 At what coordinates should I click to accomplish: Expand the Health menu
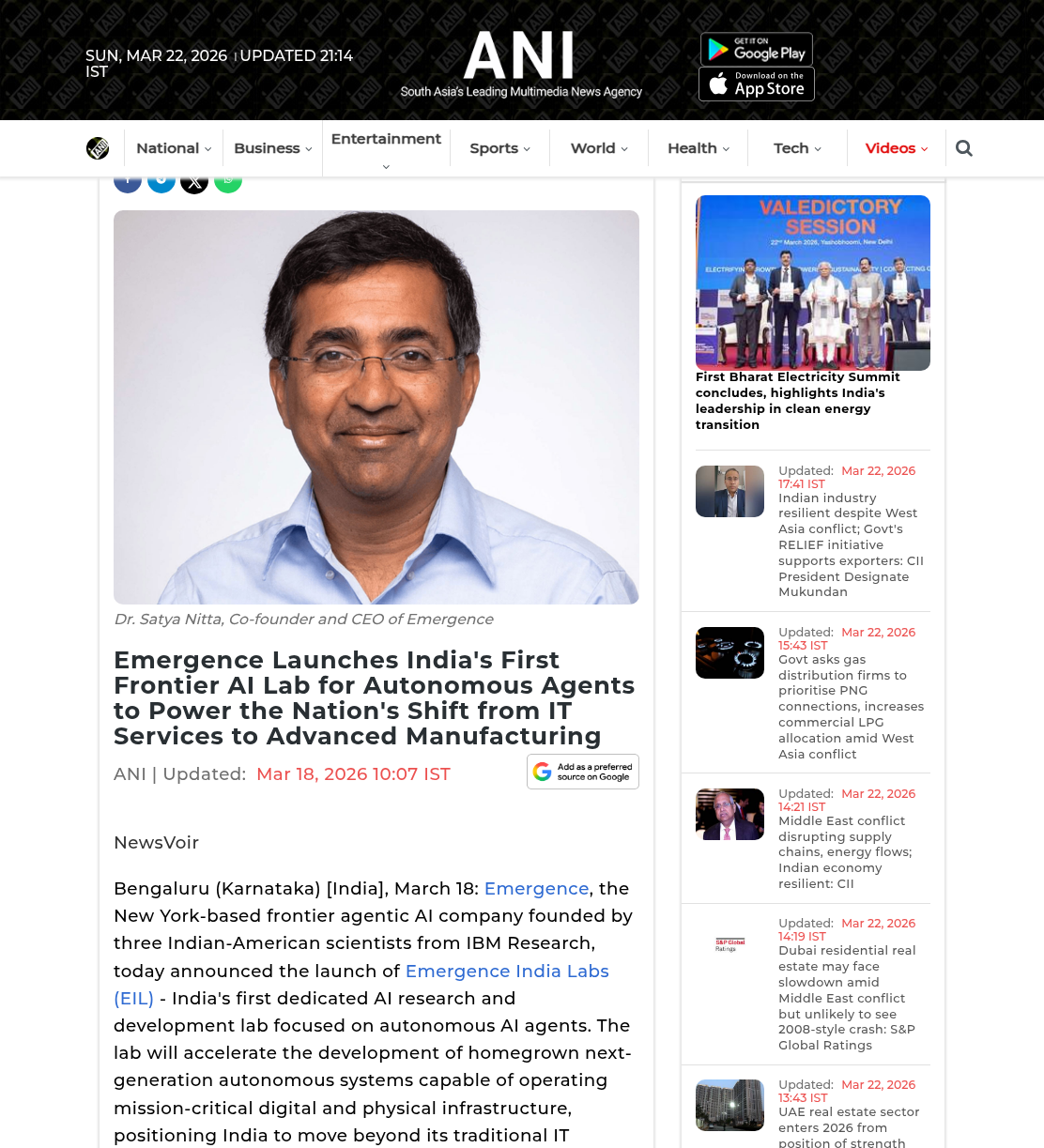(699, 148)
